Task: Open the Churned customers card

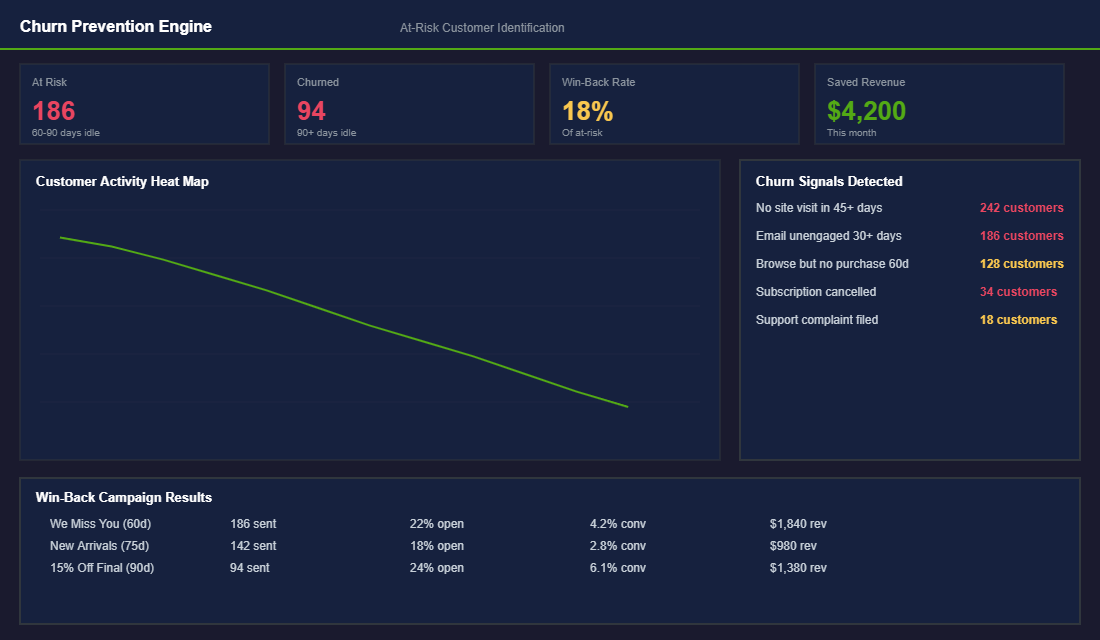Action: 409,103
